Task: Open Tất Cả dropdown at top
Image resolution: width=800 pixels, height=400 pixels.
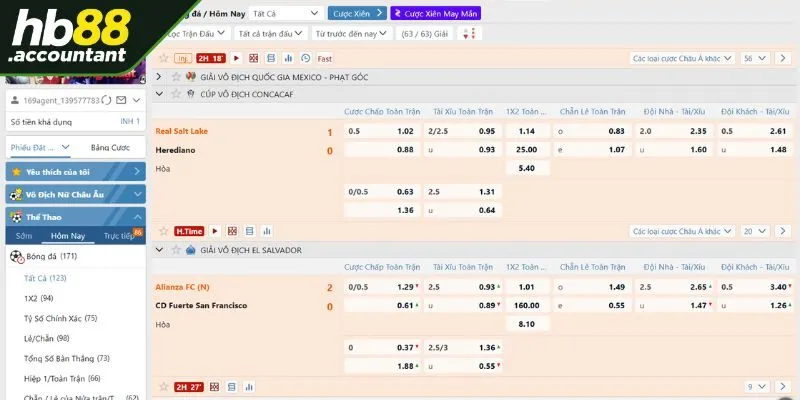Action: click(286, 13)
